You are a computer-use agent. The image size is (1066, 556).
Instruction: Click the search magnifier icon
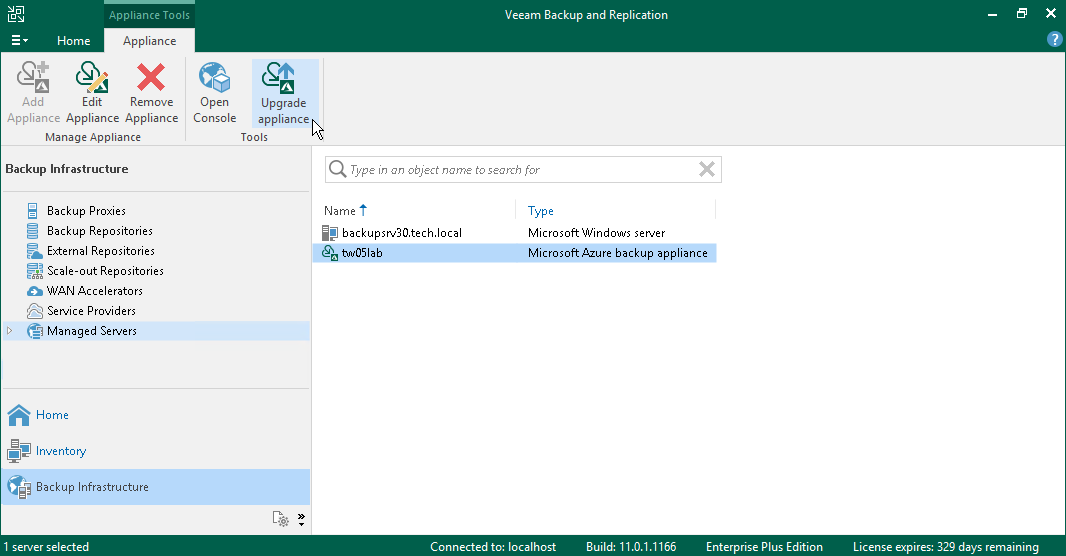[337, 169]
